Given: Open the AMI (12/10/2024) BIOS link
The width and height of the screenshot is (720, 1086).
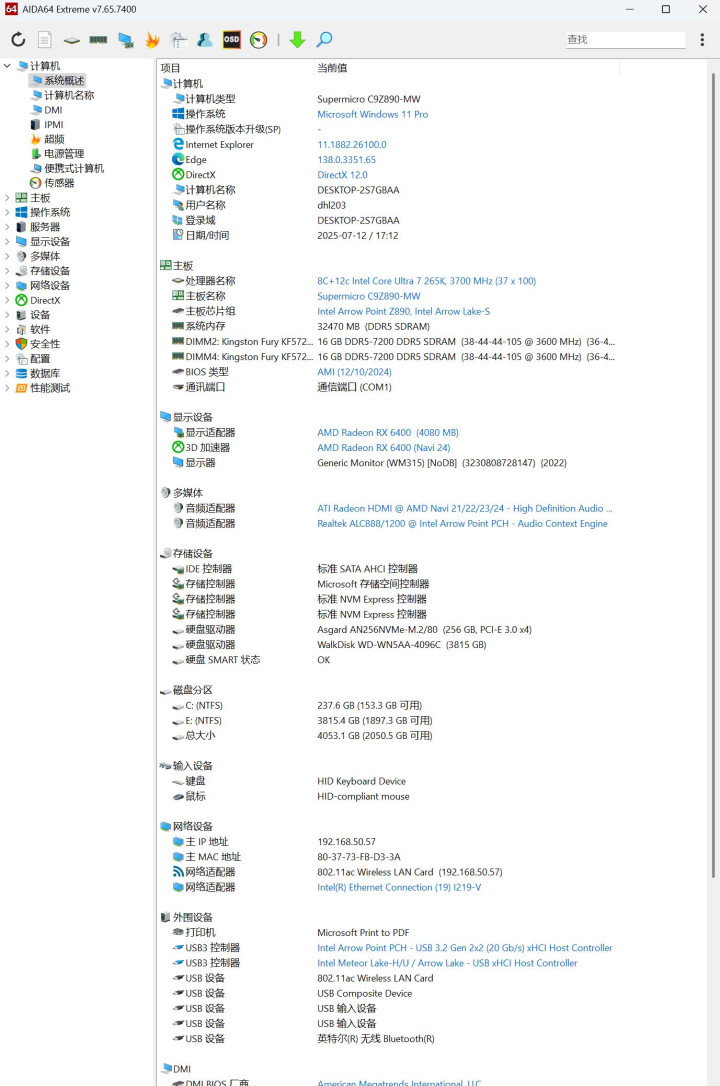Looking at the screenshot, I should tap(354, 372).
